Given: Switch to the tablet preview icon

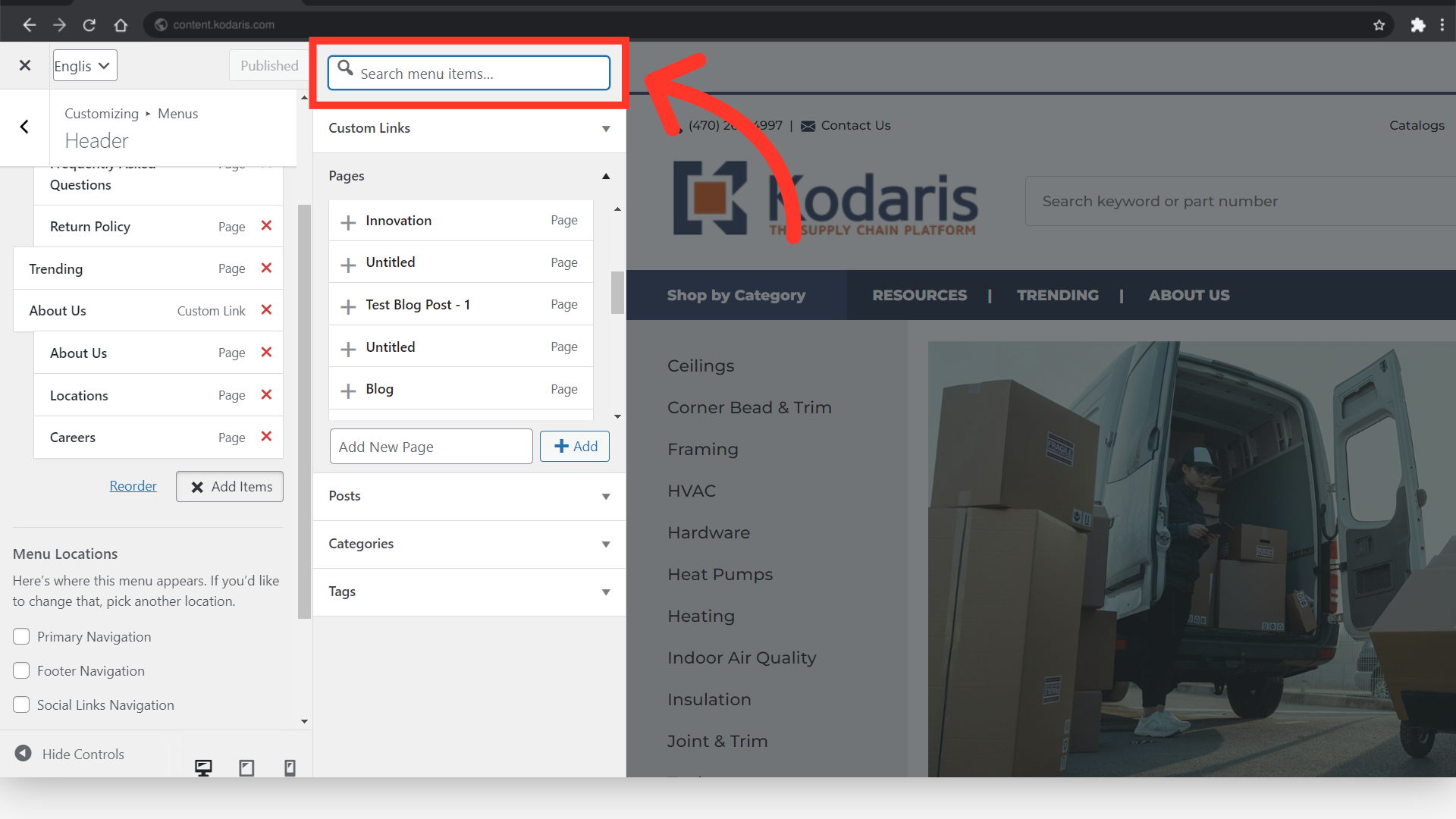Looking at the screenshot, I should (246, 767).
